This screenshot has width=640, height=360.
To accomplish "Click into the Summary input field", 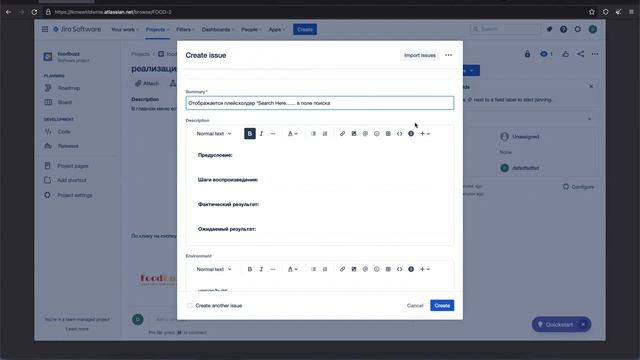I will [320, 103].
